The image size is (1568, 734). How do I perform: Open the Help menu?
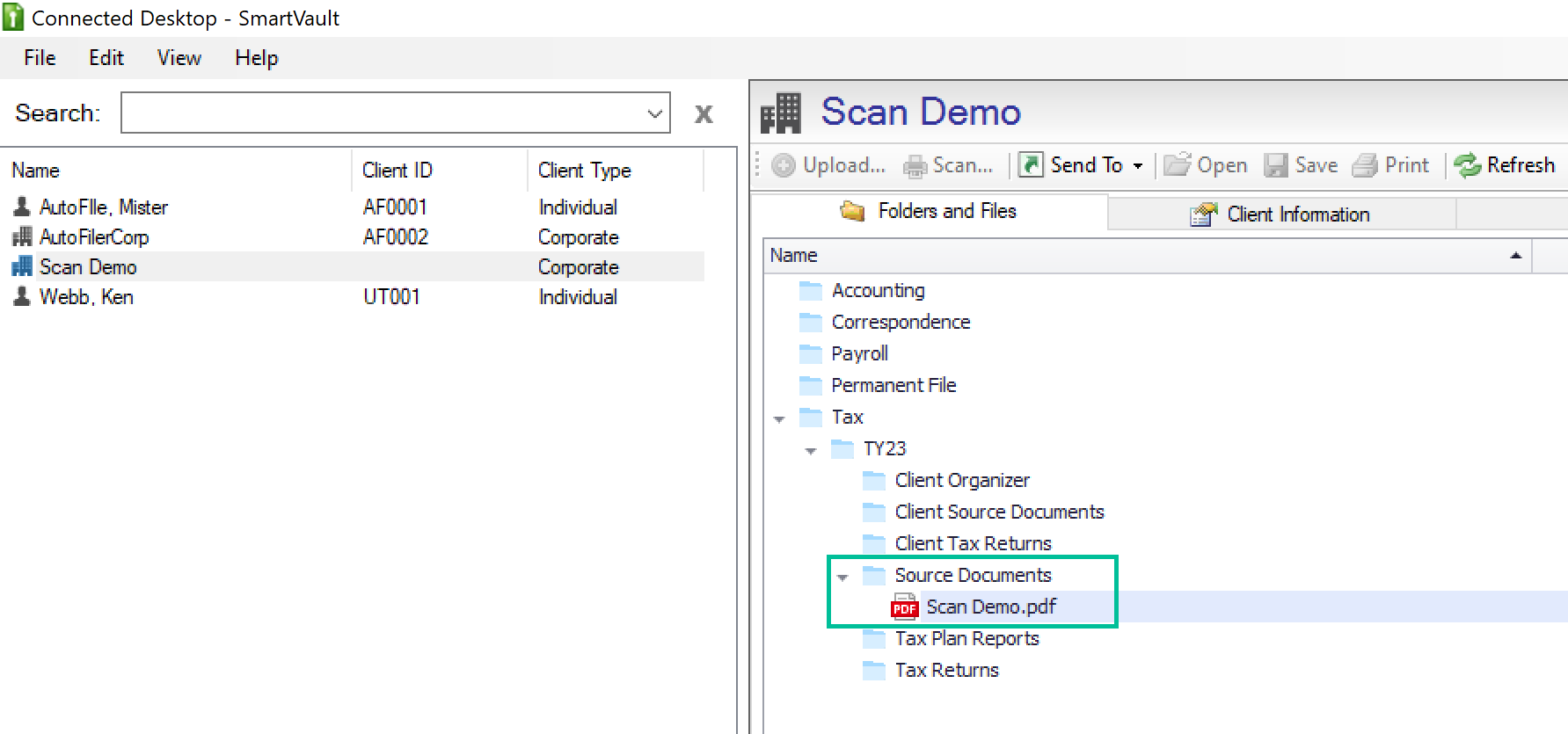coord(257,58)
